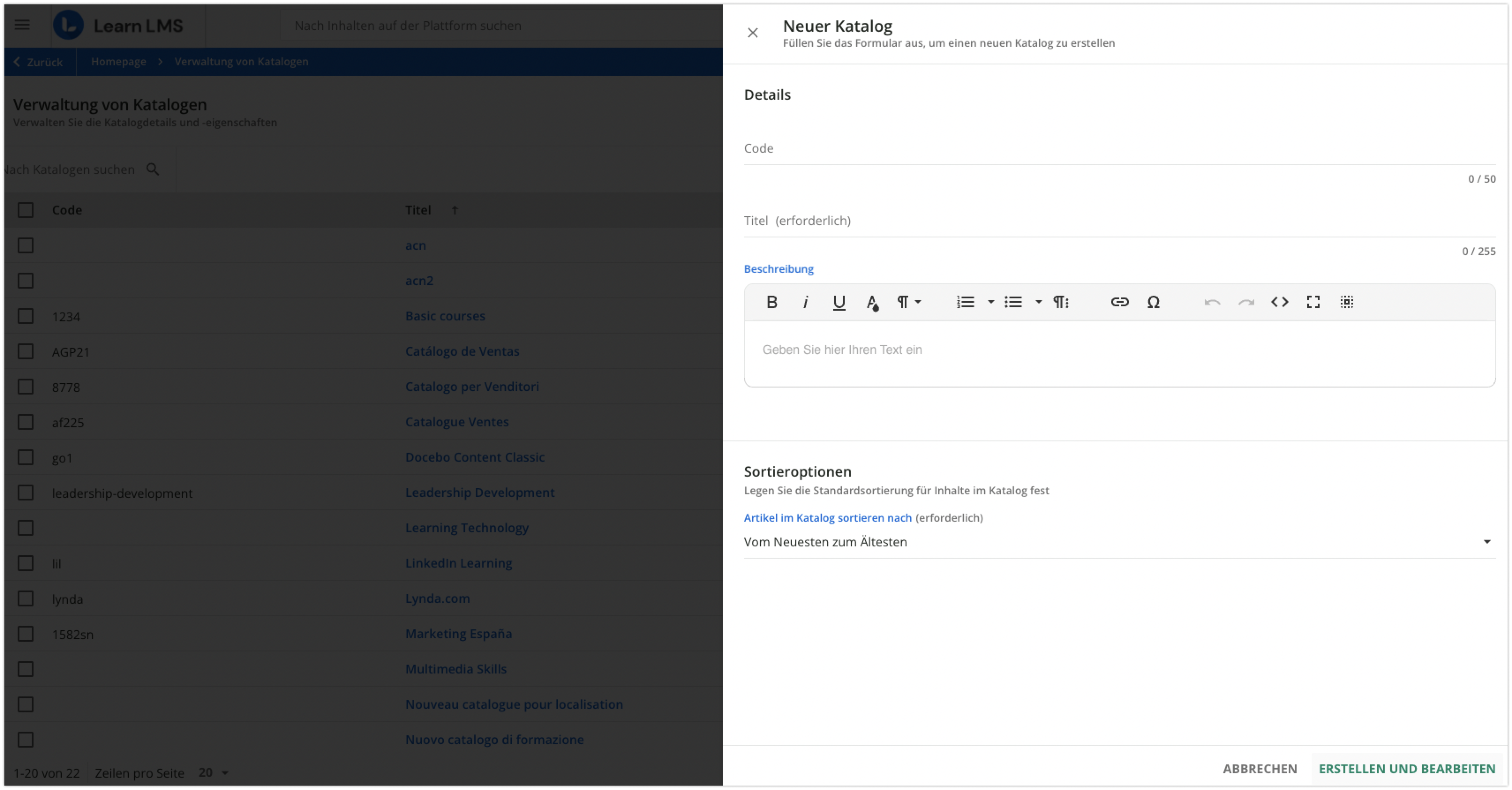Click the Learn LMS logo
The height and width of the screenshot is (790, 1512).
[x=119, y=25]
